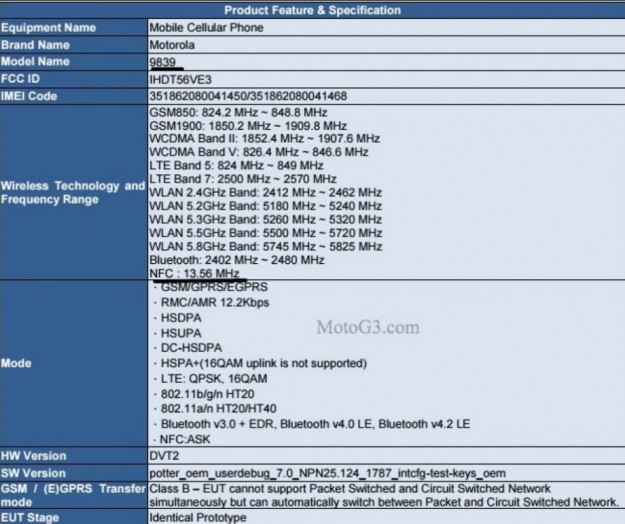This screenshot has width=625, height=524.
Task: Click the Mobile Cellular Phone value
Action: click(x=206, y=27)
